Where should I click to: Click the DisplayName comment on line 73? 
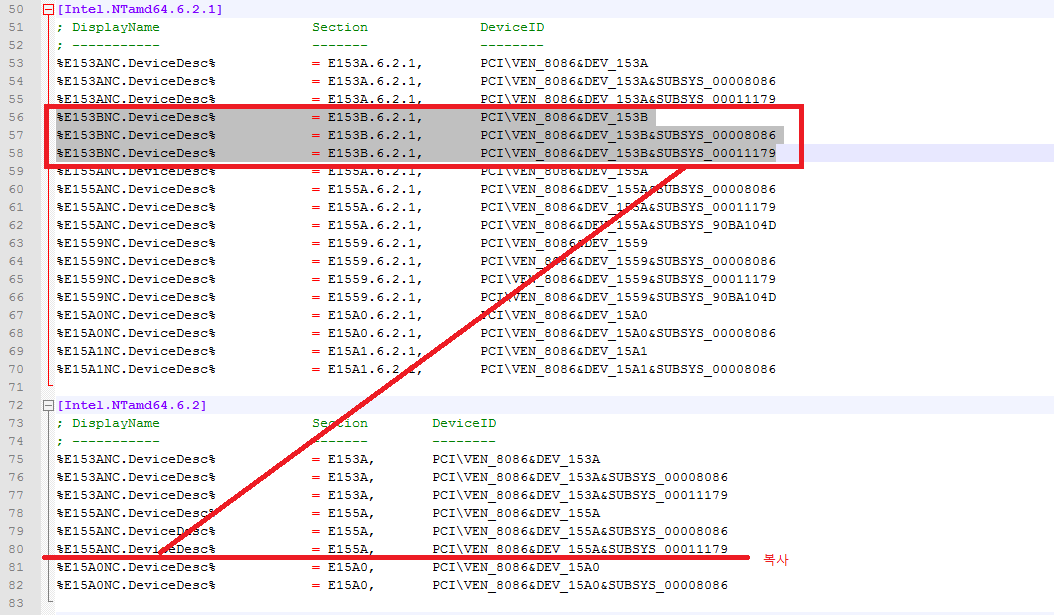(116, 423)
